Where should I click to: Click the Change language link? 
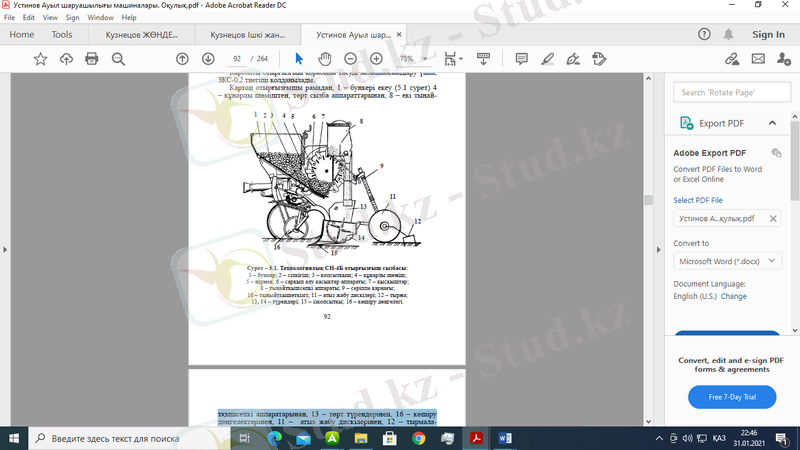click(734, 296)
